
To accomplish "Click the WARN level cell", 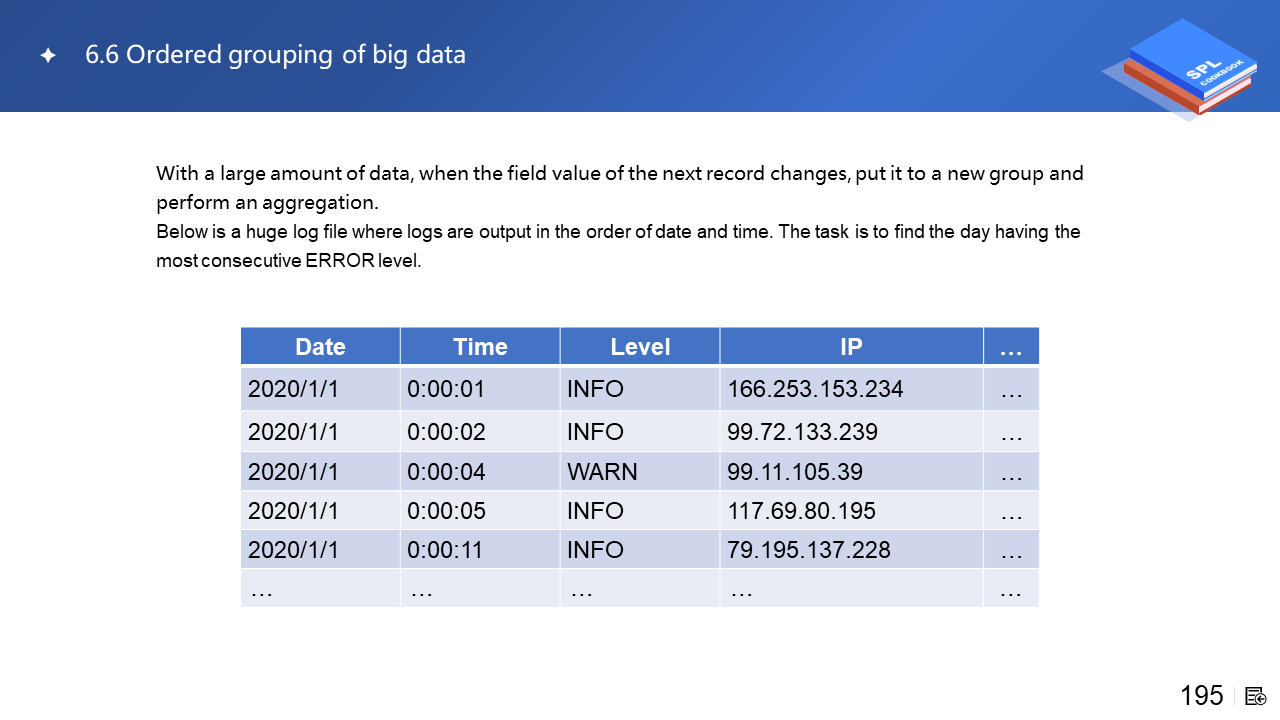I will (x=602, y=472).
